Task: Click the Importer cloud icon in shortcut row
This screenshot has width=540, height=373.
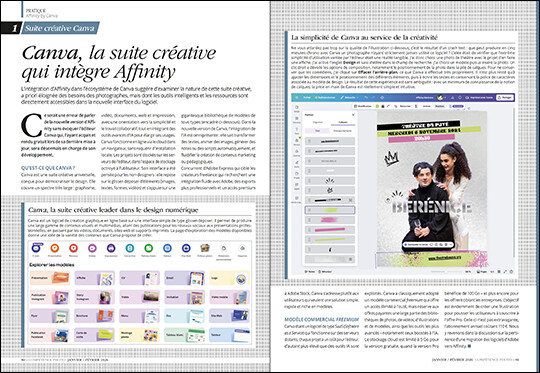Action: pos(242,248)
